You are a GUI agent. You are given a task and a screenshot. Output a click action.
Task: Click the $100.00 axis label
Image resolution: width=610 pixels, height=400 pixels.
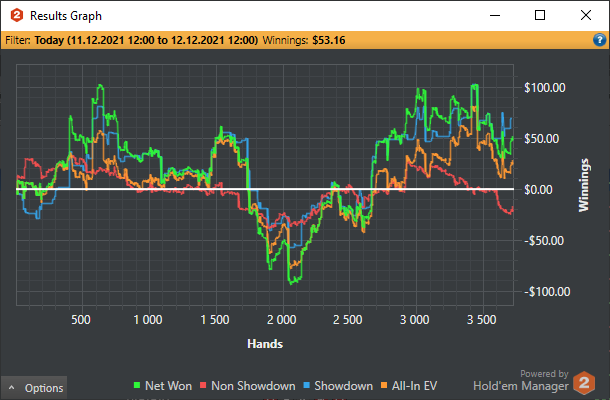point(545,88)
